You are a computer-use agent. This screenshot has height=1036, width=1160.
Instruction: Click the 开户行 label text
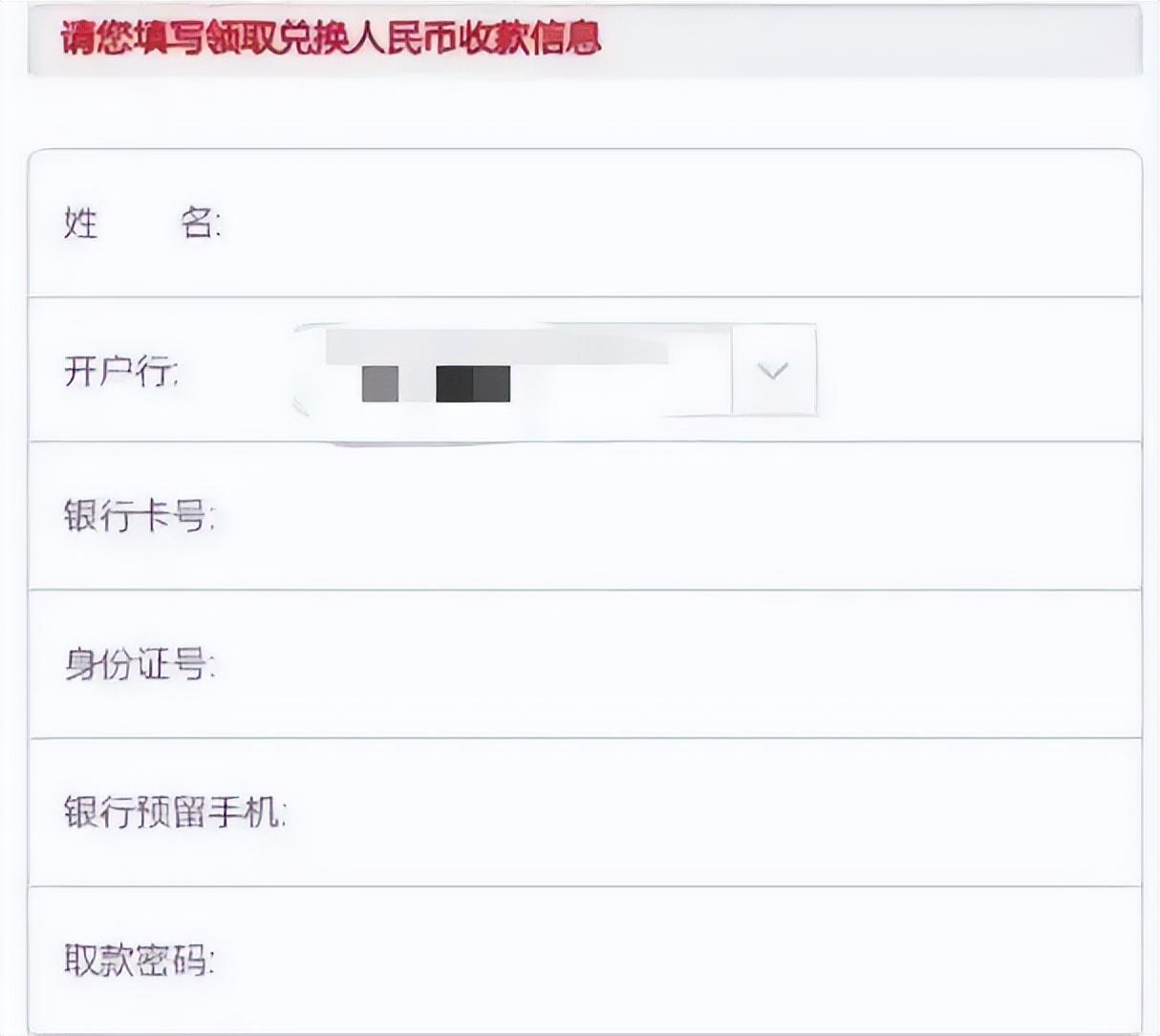[x=120, y=371]
